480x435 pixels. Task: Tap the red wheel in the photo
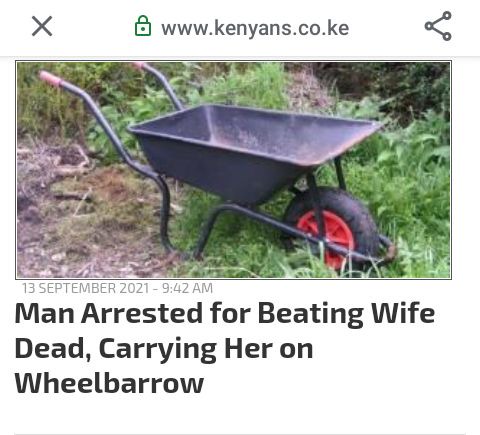(326, 236)
